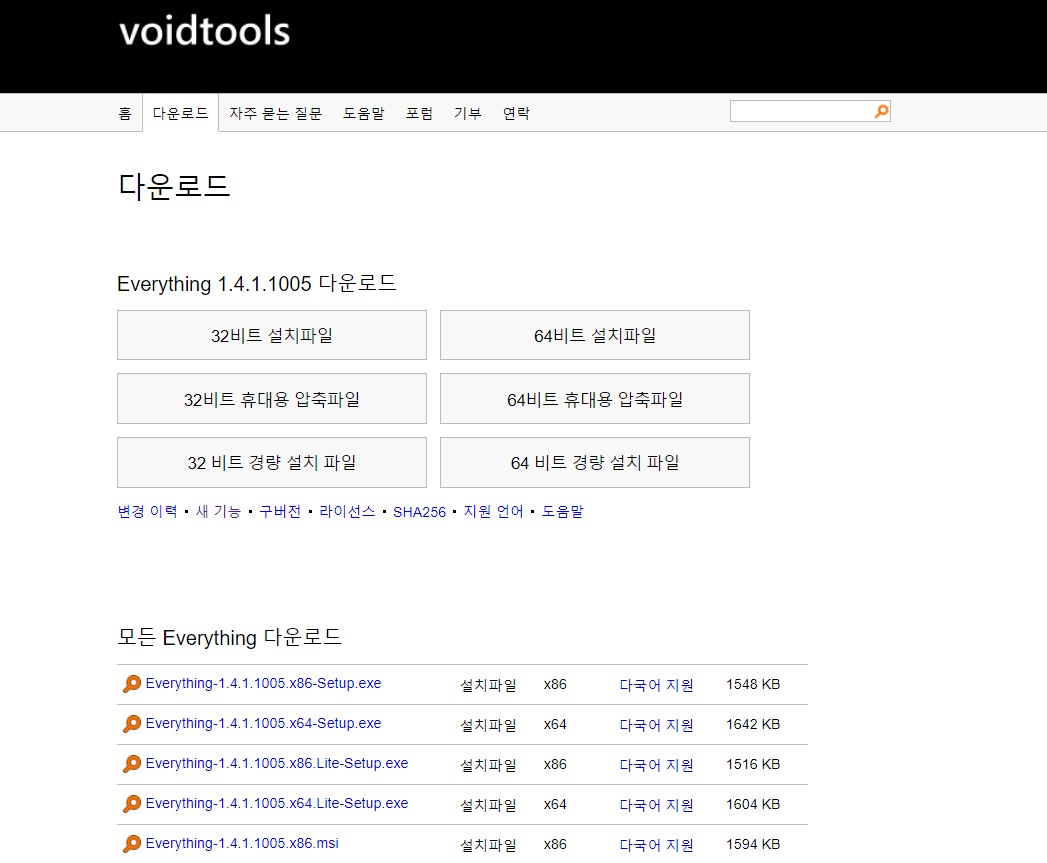This screenshot has width=1047, height=863.
Task: Open the 변경 이력 link
Action: (x=148, y=512)
